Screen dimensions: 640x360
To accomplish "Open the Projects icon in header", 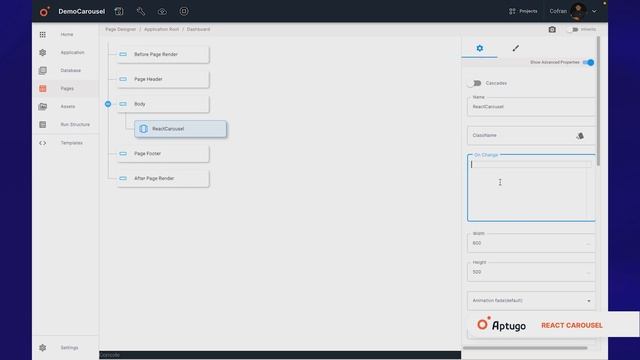I will click(512, 11).
